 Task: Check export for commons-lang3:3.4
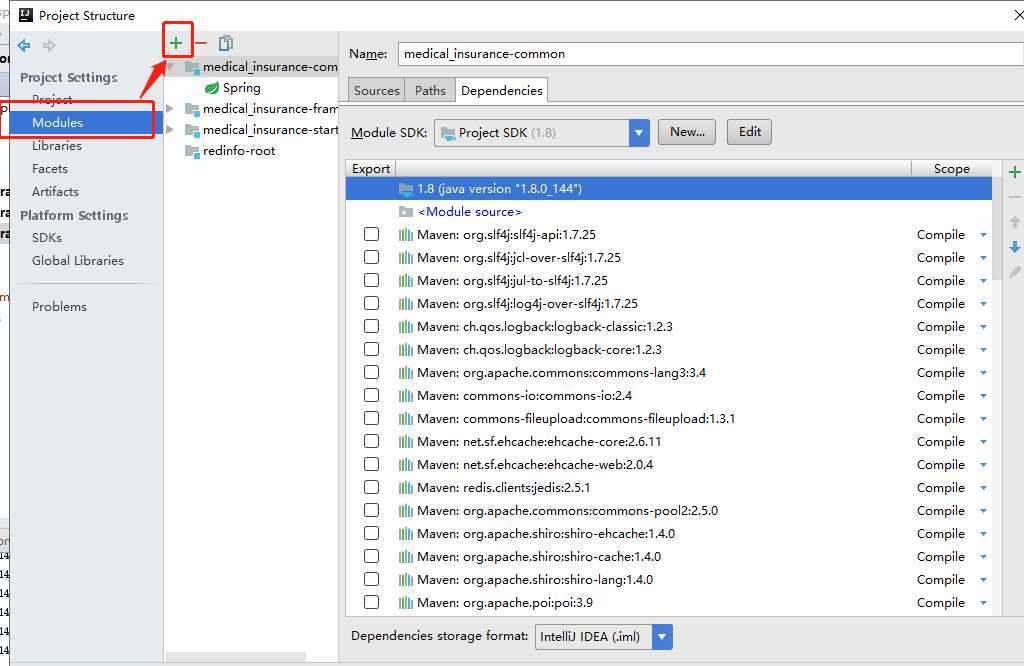(372, 372)
